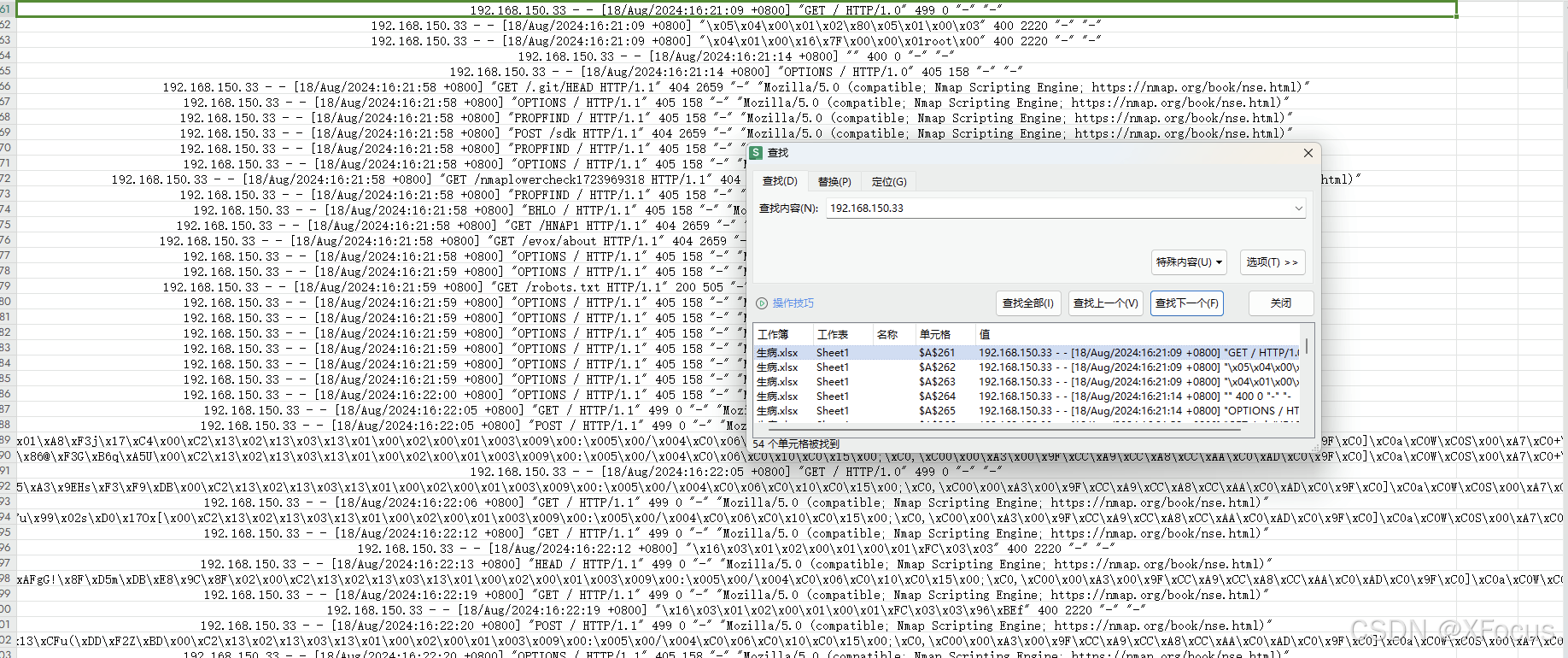Select the result row for $A$262
This screenshot has width=1568, height=658.
point(1027,367)
